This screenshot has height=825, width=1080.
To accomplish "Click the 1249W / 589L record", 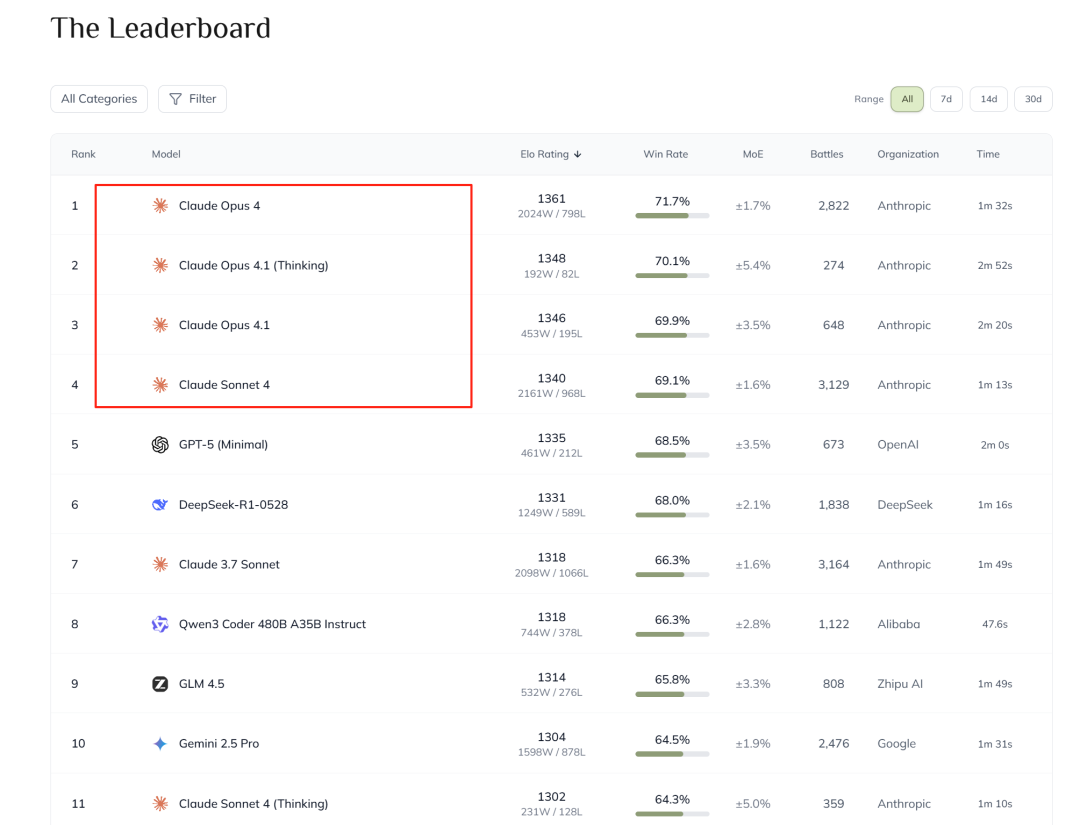I will (552, 513).
